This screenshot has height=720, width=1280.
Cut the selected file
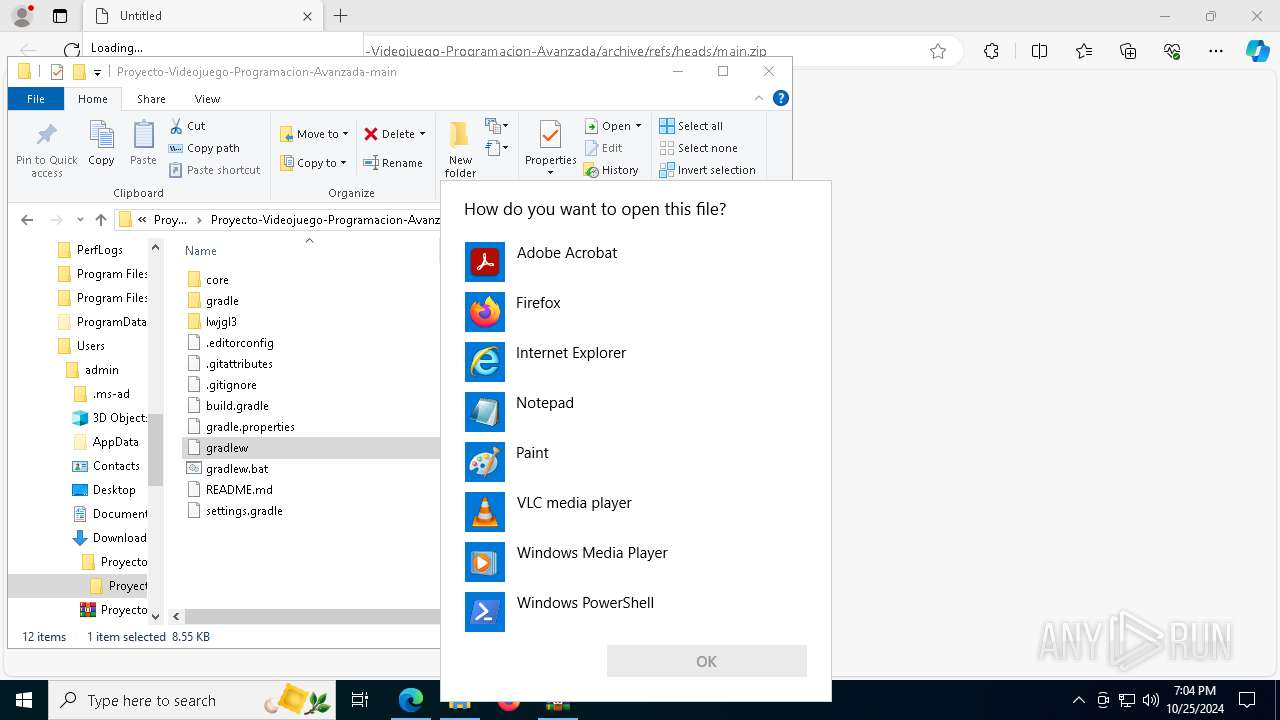(x=187, y=126)
